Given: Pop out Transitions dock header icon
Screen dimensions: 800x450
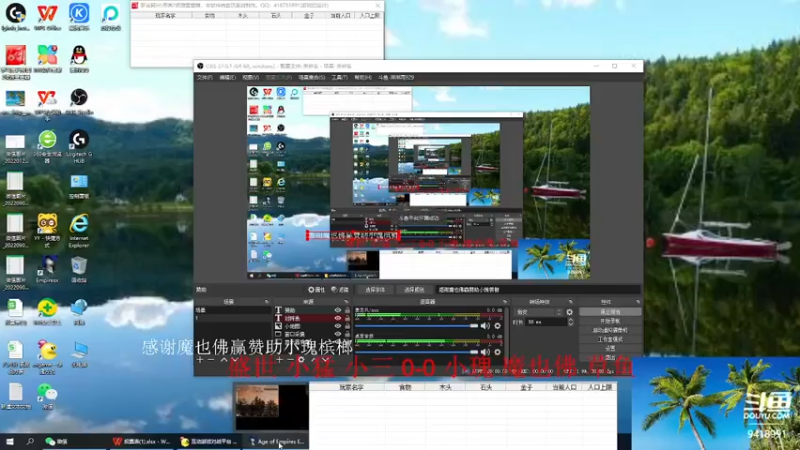Looking at the screenshot, I should pyautogui.click(x=570, y=302).
